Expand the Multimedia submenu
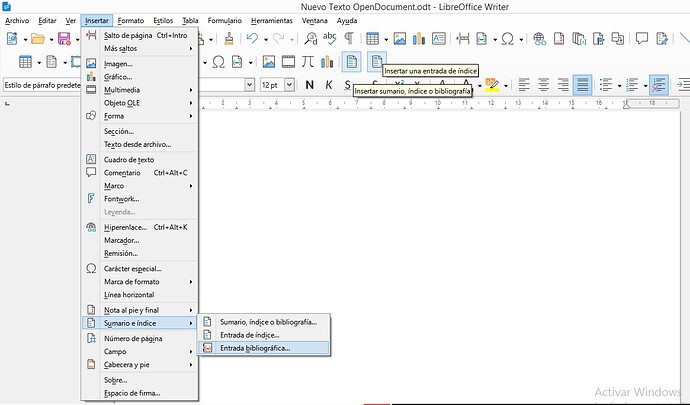 (140, 90)
